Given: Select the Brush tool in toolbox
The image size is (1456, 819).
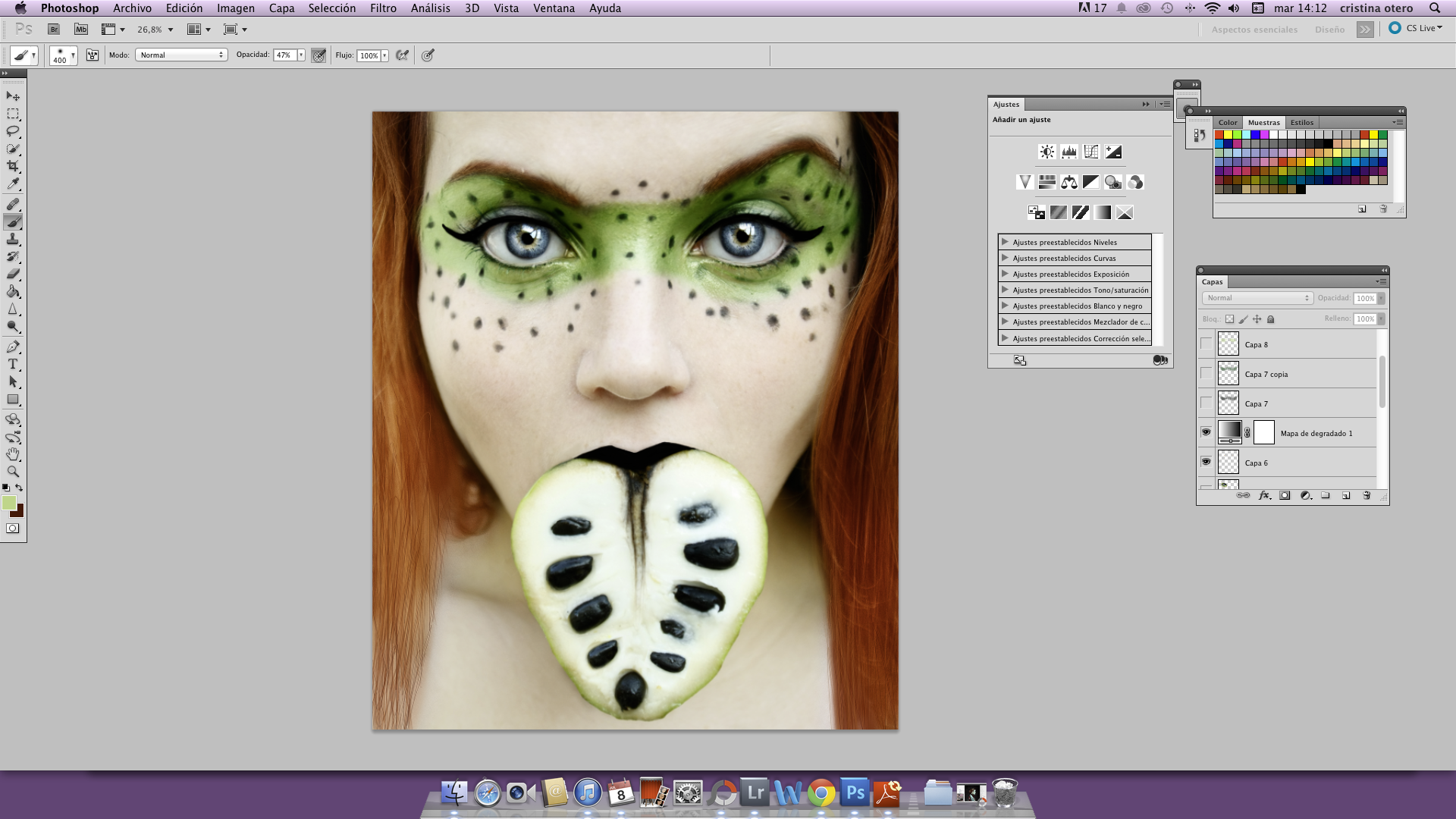Looking at the screenshot, I should [x=13, y=222].
